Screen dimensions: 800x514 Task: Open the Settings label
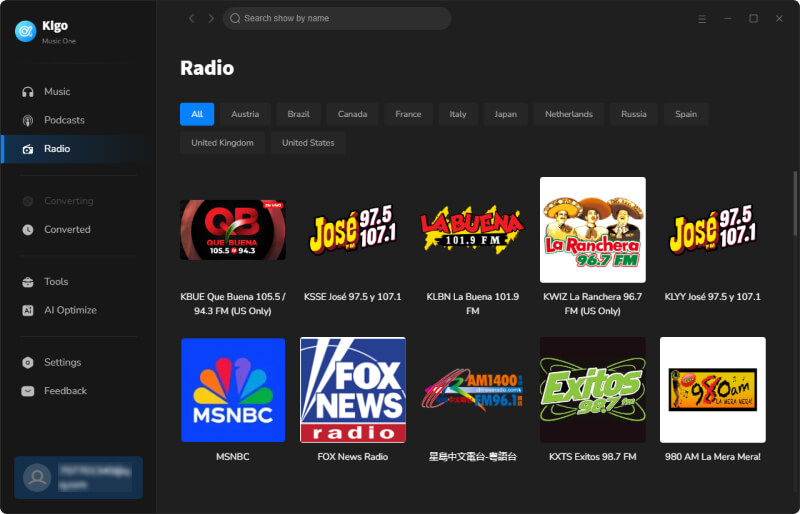click(x=63, y=362)
